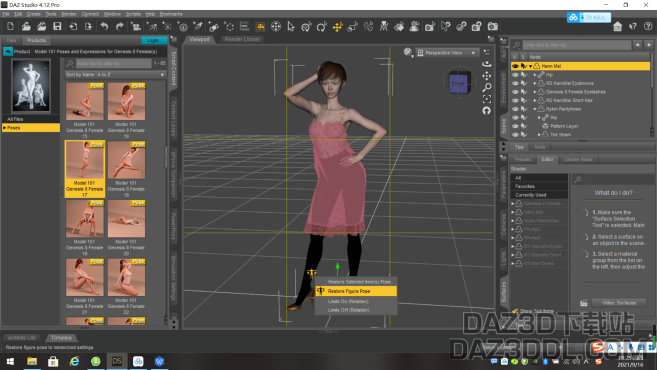Screen dimensions: 657x370
Task: Expand the RS HannMei Eyebrows node
Action: click(535, 83)
